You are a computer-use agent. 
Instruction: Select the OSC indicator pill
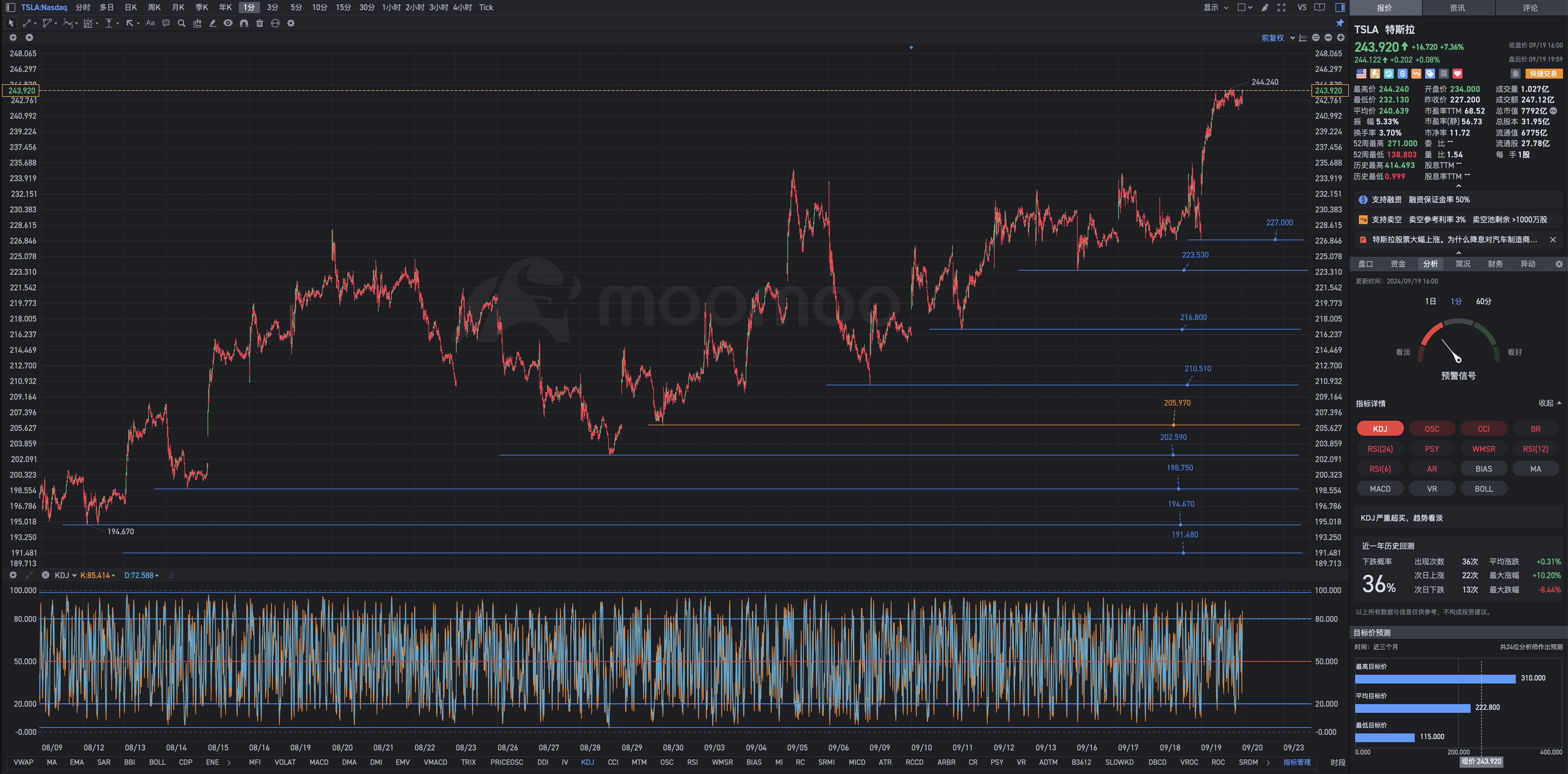coord(1432,429)
